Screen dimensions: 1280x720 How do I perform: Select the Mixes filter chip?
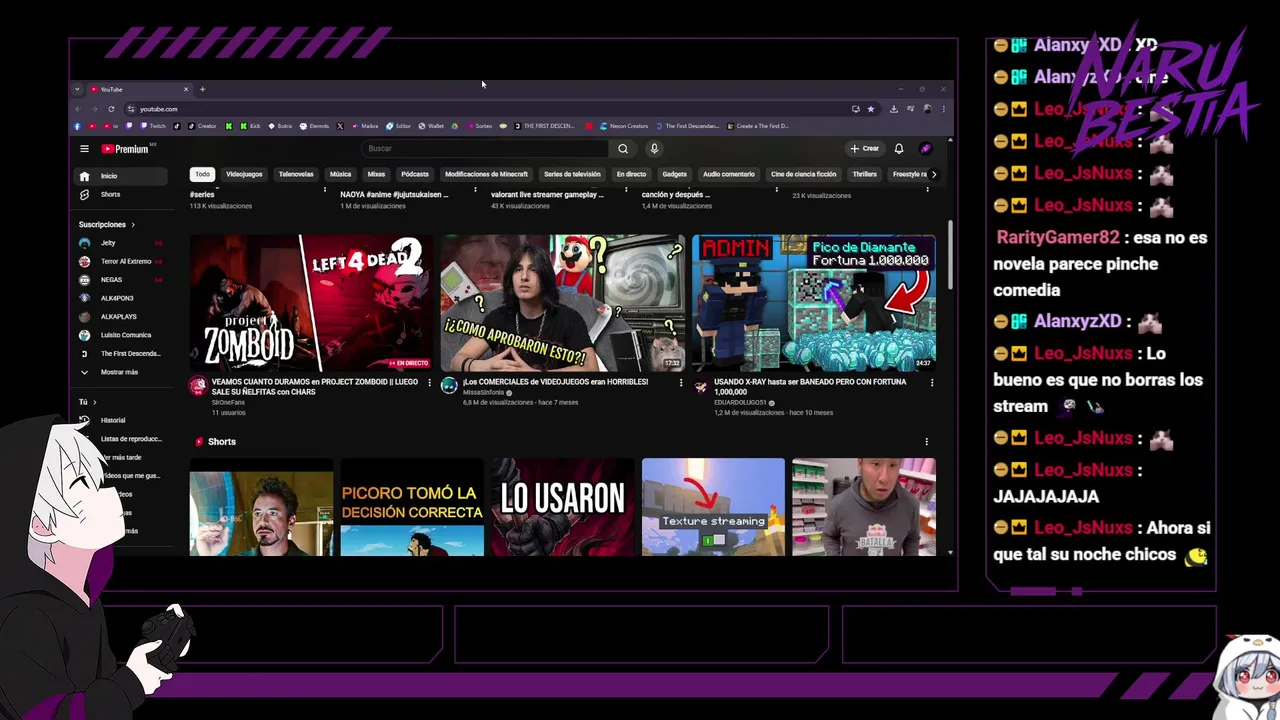pos(376,174)
